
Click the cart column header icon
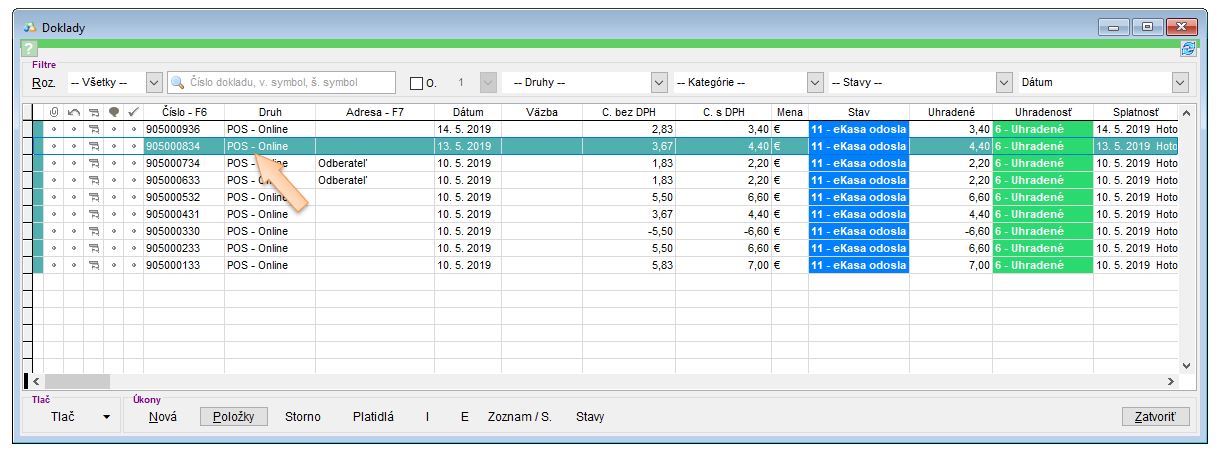click(94, 112)
